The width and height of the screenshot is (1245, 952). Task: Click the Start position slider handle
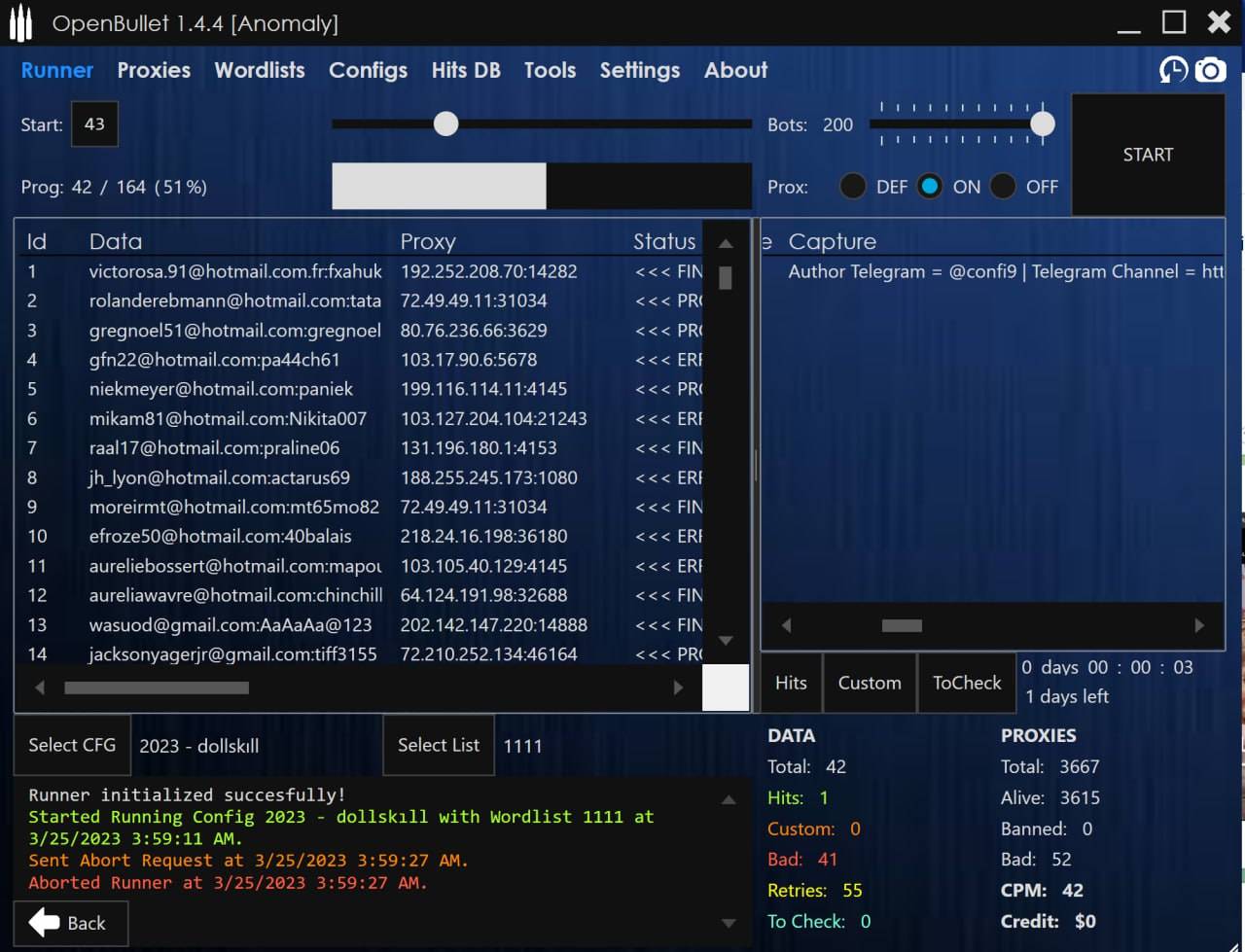445,123
